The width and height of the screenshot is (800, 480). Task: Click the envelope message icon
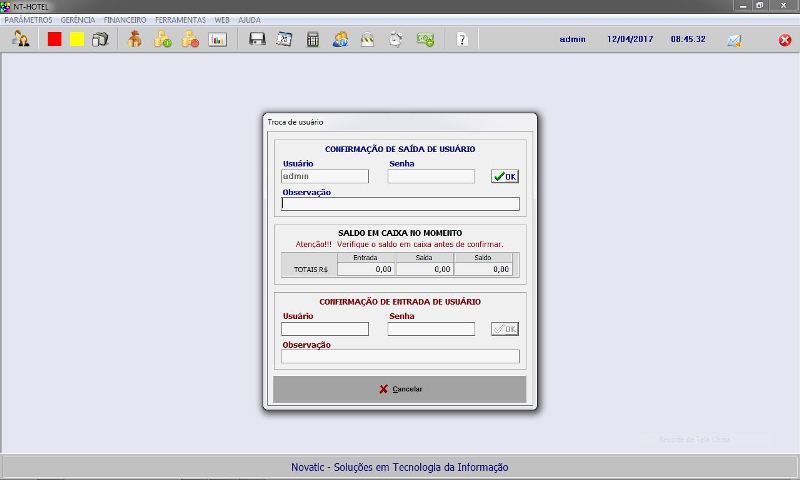(734, 40)
